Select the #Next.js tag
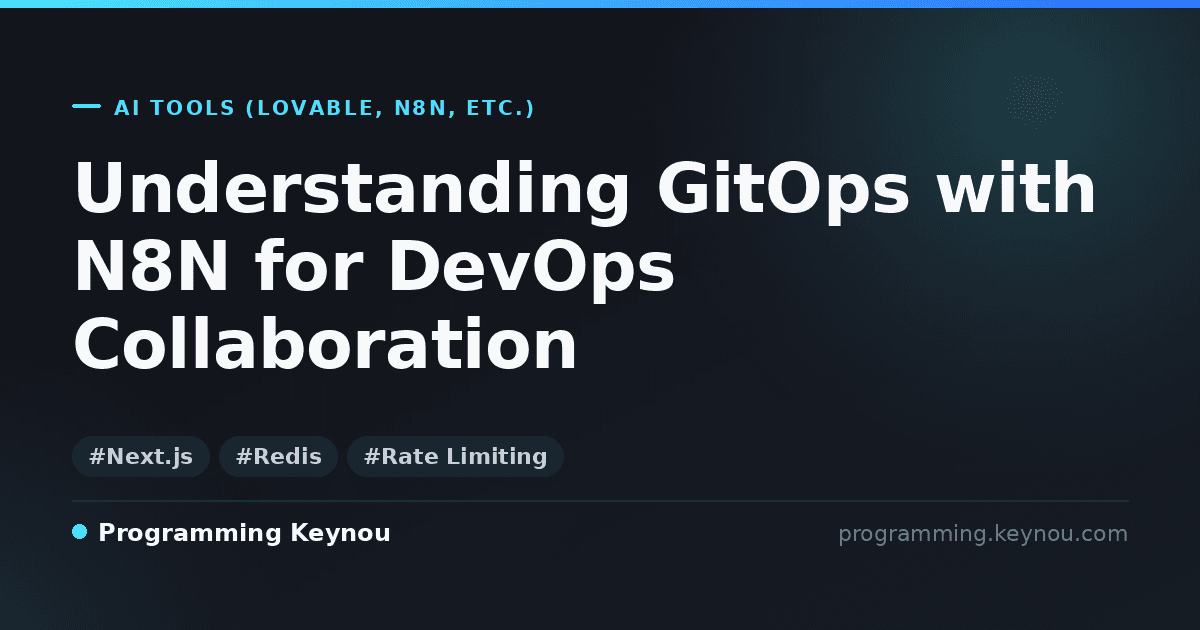The image size is (1200, 630). (141, 457)
